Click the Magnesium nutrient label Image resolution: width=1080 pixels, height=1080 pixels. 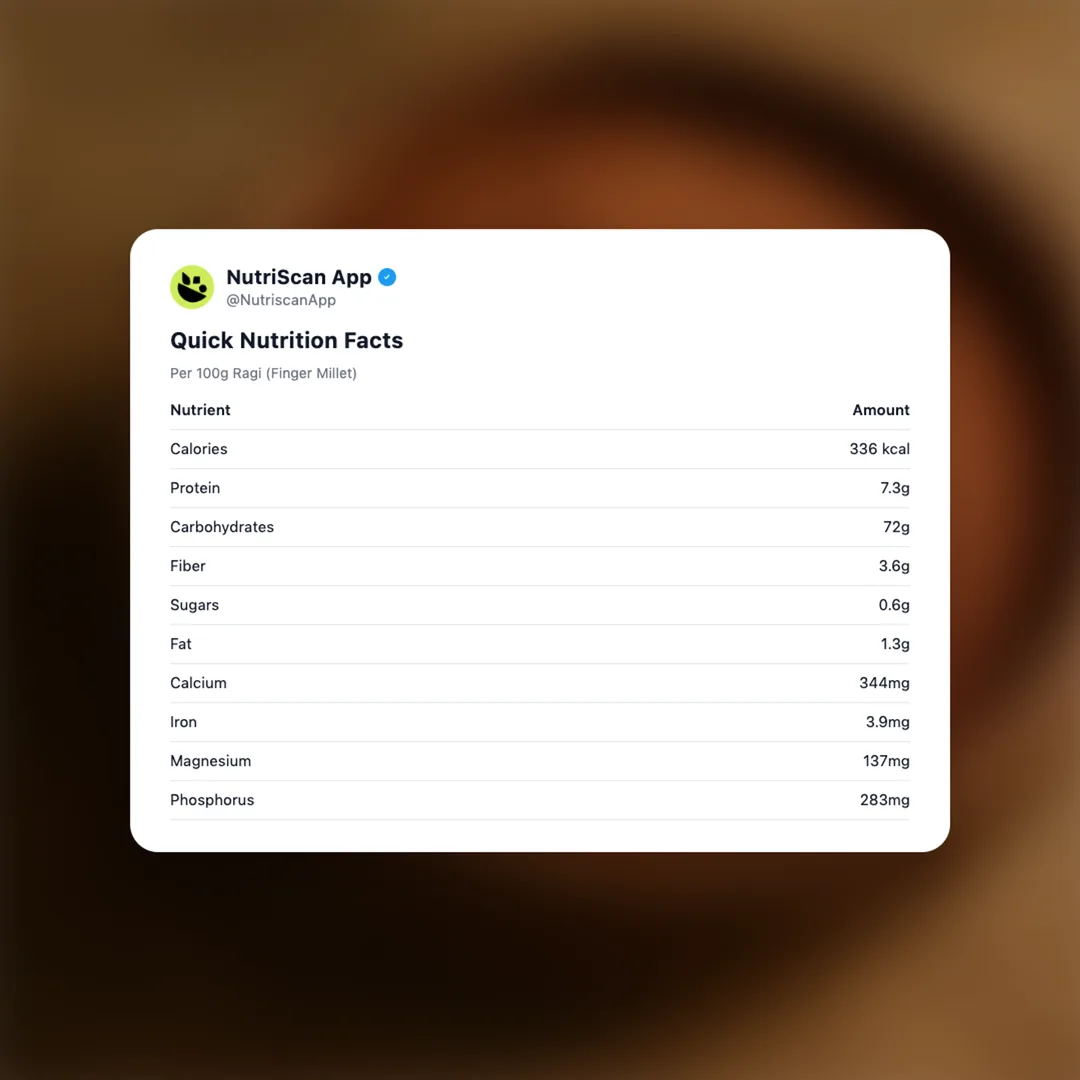click(x=210, y=761)
